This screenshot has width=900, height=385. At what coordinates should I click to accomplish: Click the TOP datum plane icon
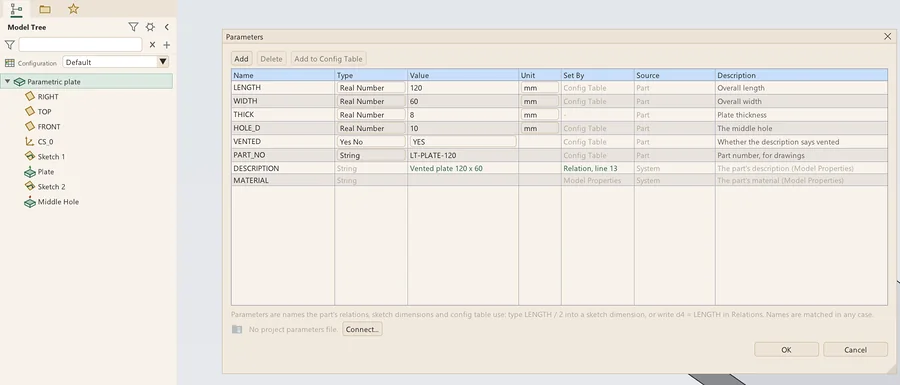pos(30,111)
